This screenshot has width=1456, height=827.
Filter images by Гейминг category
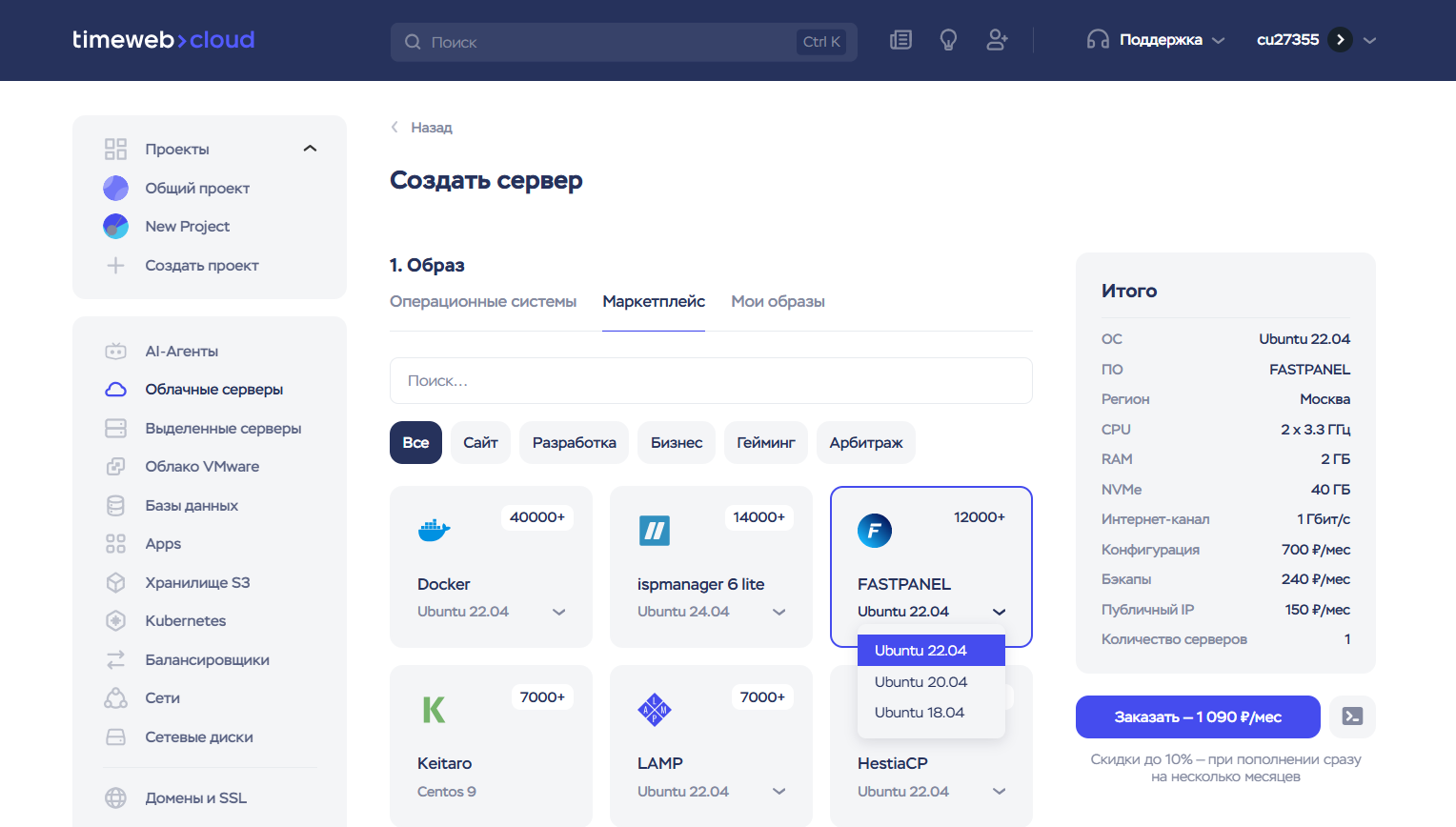765,443
